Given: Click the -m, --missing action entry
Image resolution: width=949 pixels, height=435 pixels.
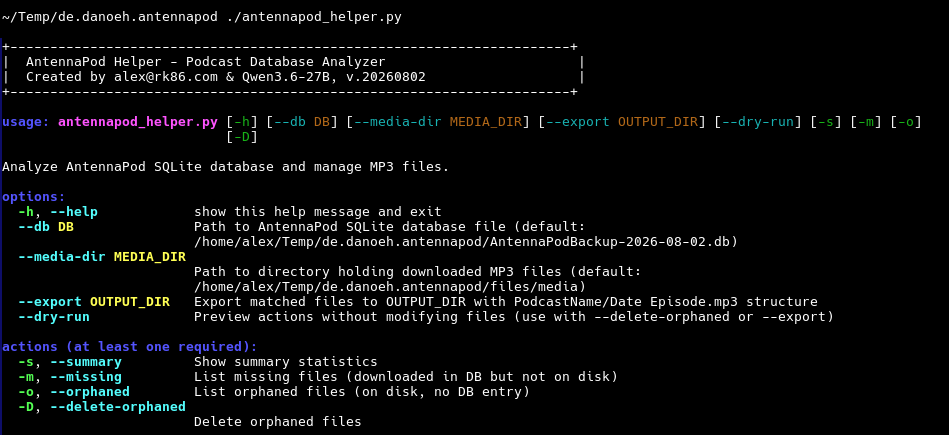Looking at the screenshot, I should point(70,376).
